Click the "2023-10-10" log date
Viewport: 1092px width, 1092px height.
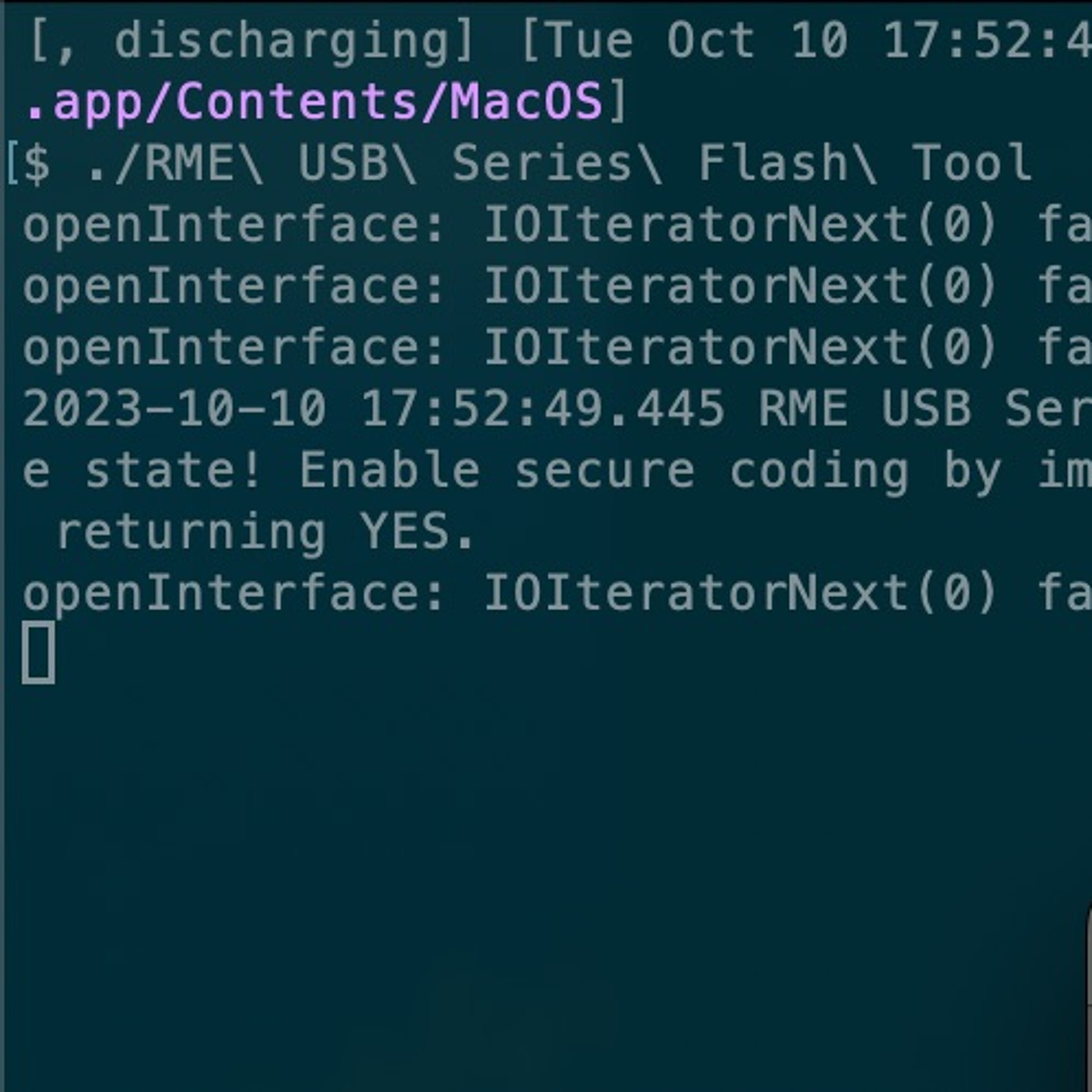click(175, 408)
